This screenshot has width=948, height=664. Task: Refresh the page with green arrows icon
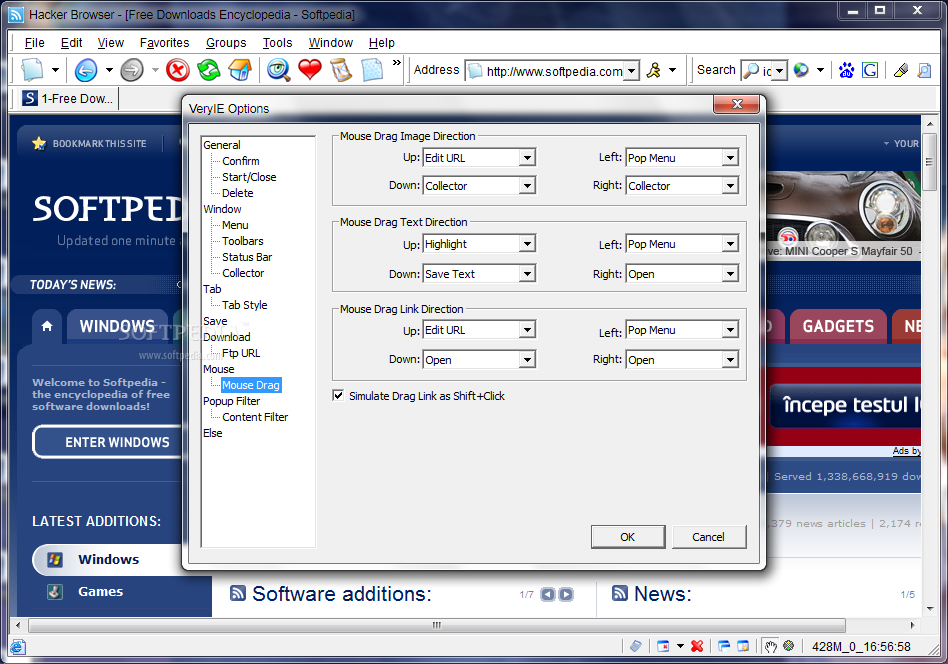pos(209,70)
